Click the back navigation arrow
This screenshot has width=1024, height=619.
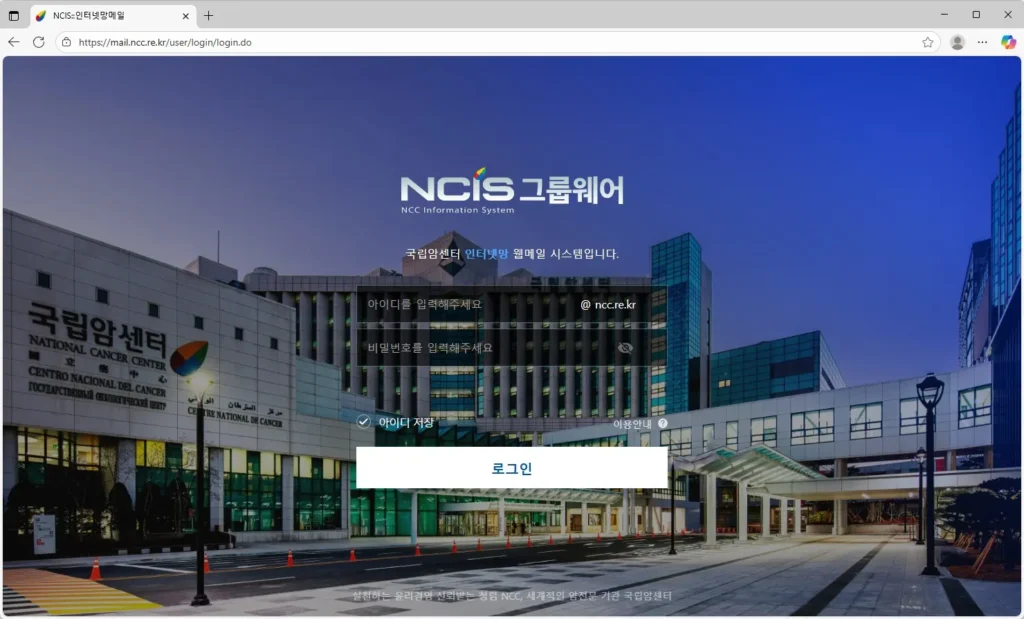point(13,42)
